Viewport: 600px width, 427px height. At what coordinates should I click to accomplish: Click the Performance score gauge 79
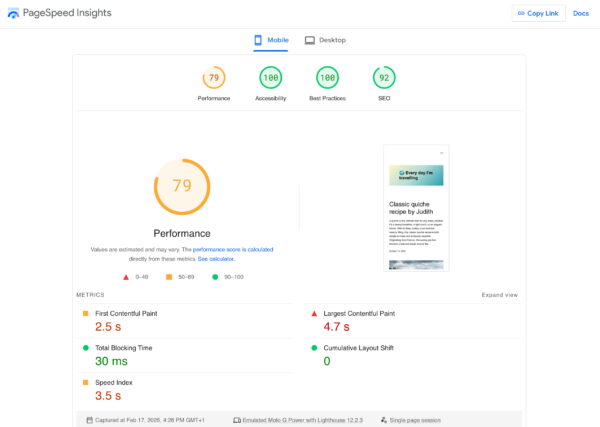pyautogui.click(x=213, y=78)
